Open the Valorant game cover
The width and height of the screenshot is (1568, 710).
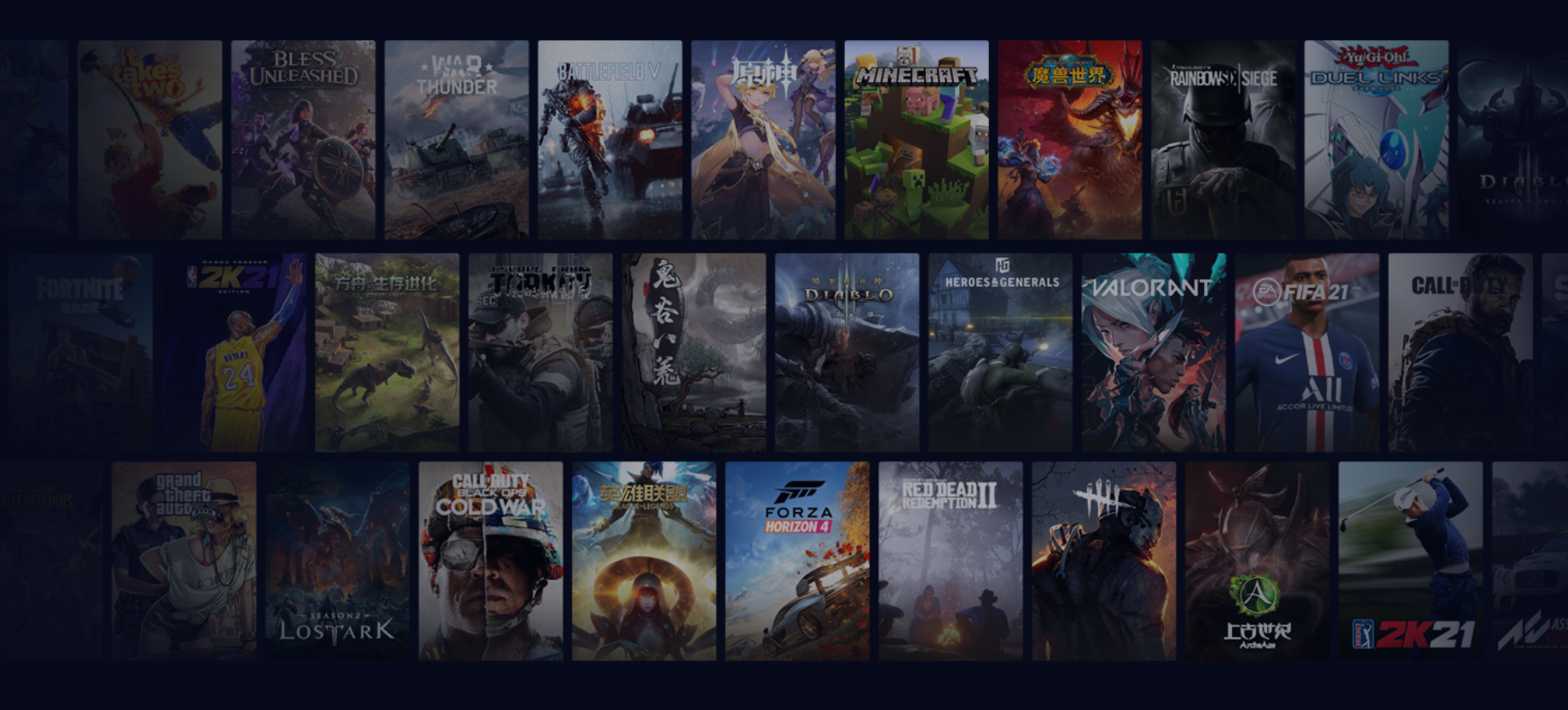coord(1154,352)
